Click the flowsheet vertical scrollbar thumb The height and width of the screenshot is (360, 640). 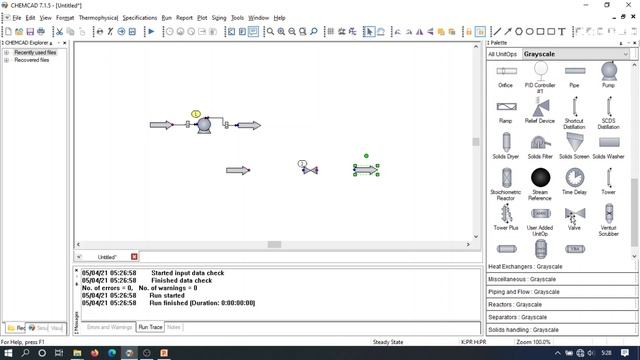pos(476,142)
